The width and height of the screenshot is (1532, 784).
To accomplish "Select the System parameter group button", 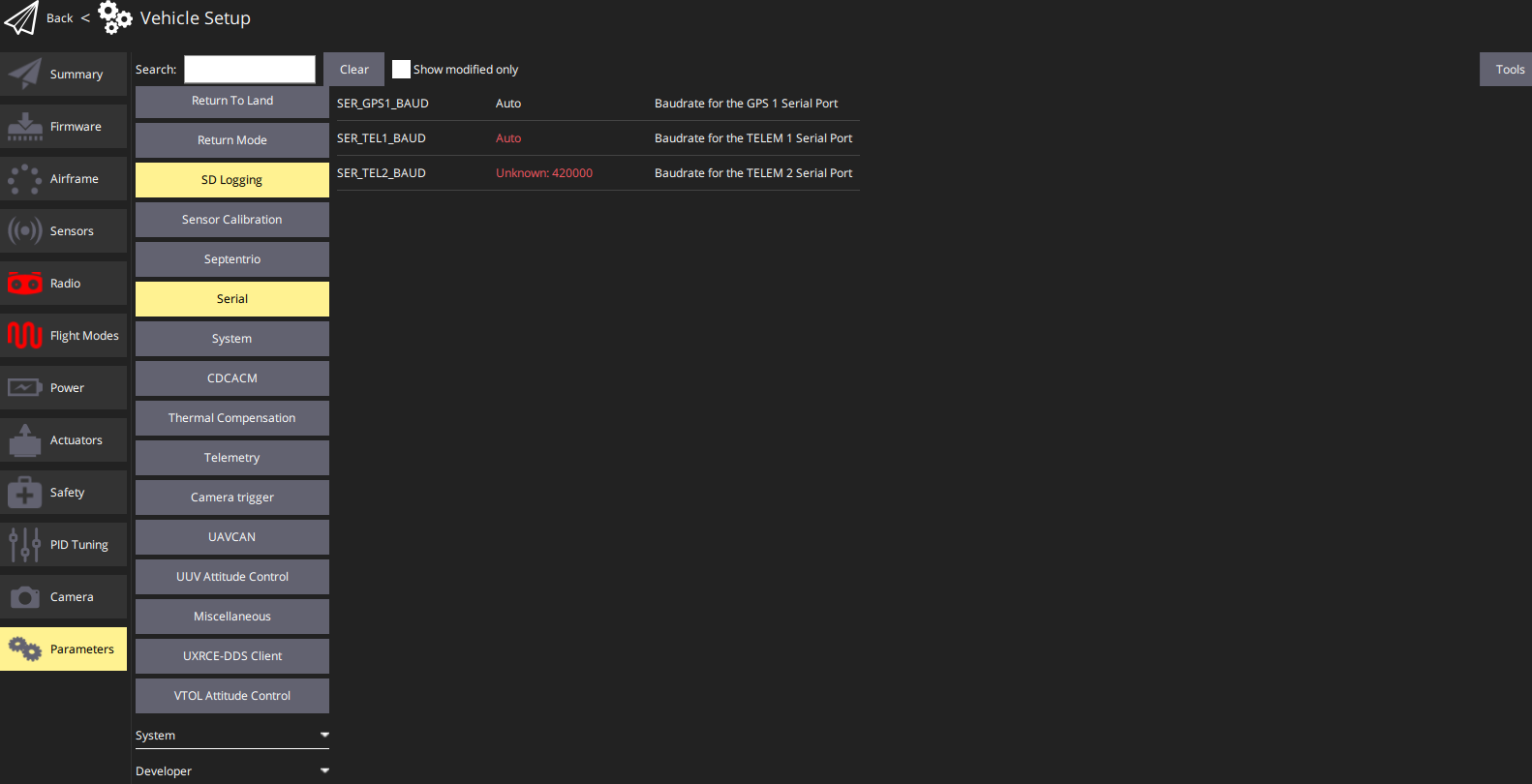I will click(x=232, y=339).
